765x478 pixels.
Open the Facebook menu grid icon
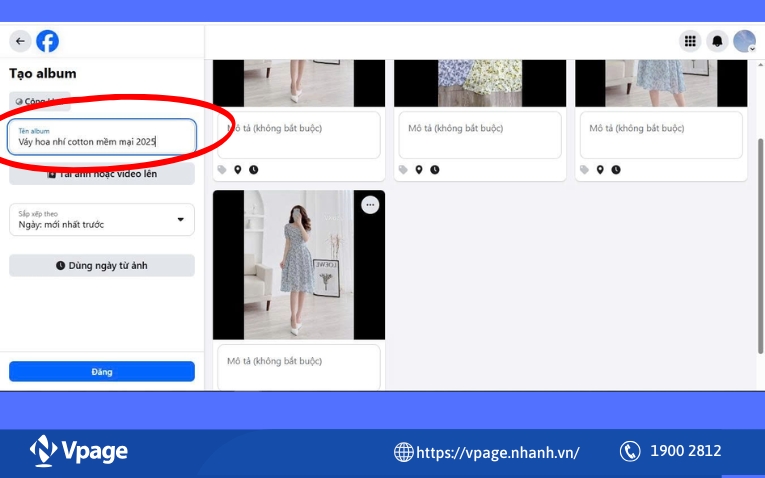(x=690, y=41)
